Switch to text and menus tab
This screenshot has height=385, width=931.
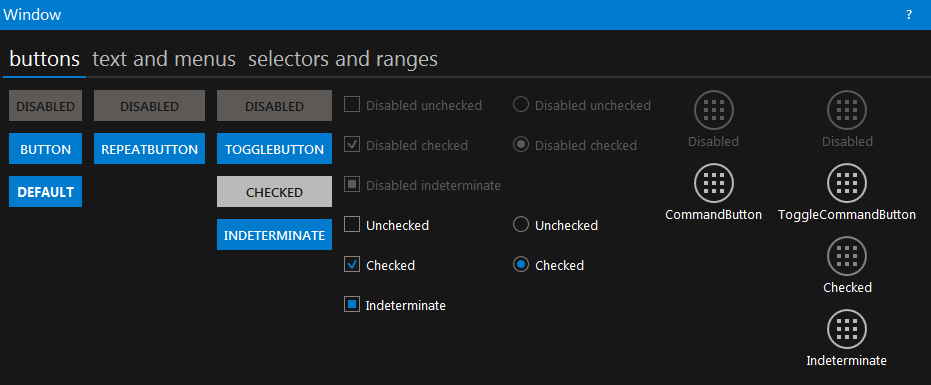pyautogui.click(x=164, y=59)
